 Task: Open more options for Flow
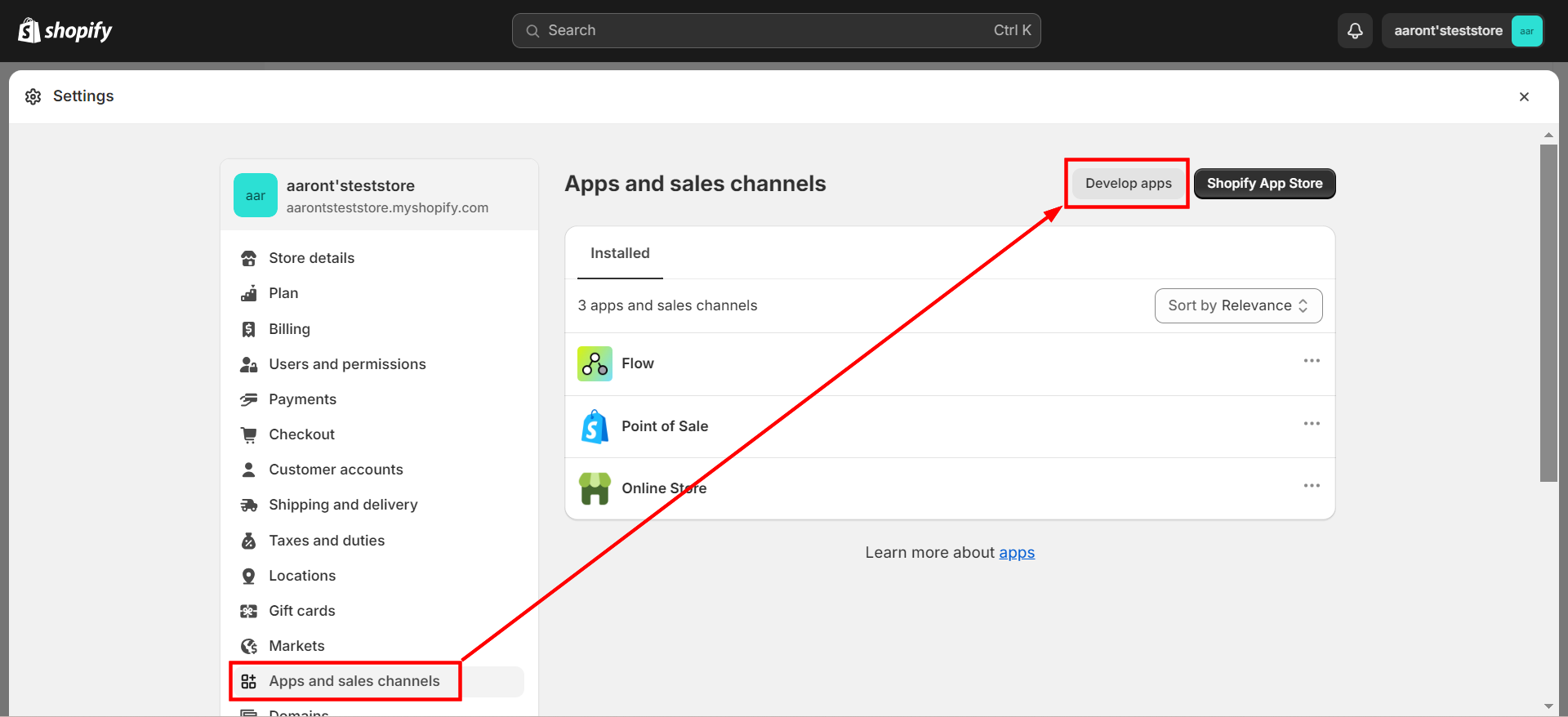(x=1312, y=361)
